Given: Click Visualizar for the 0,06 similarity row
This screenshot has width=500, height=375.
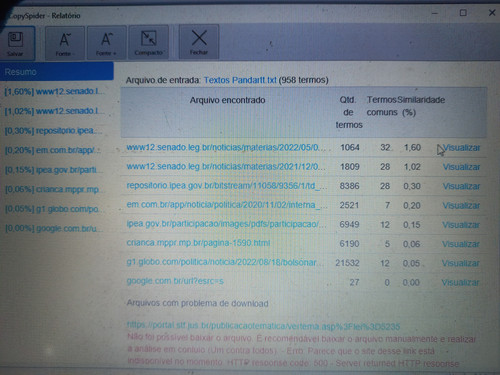Looking at the screenshot, I should click(x=461, y=244).
